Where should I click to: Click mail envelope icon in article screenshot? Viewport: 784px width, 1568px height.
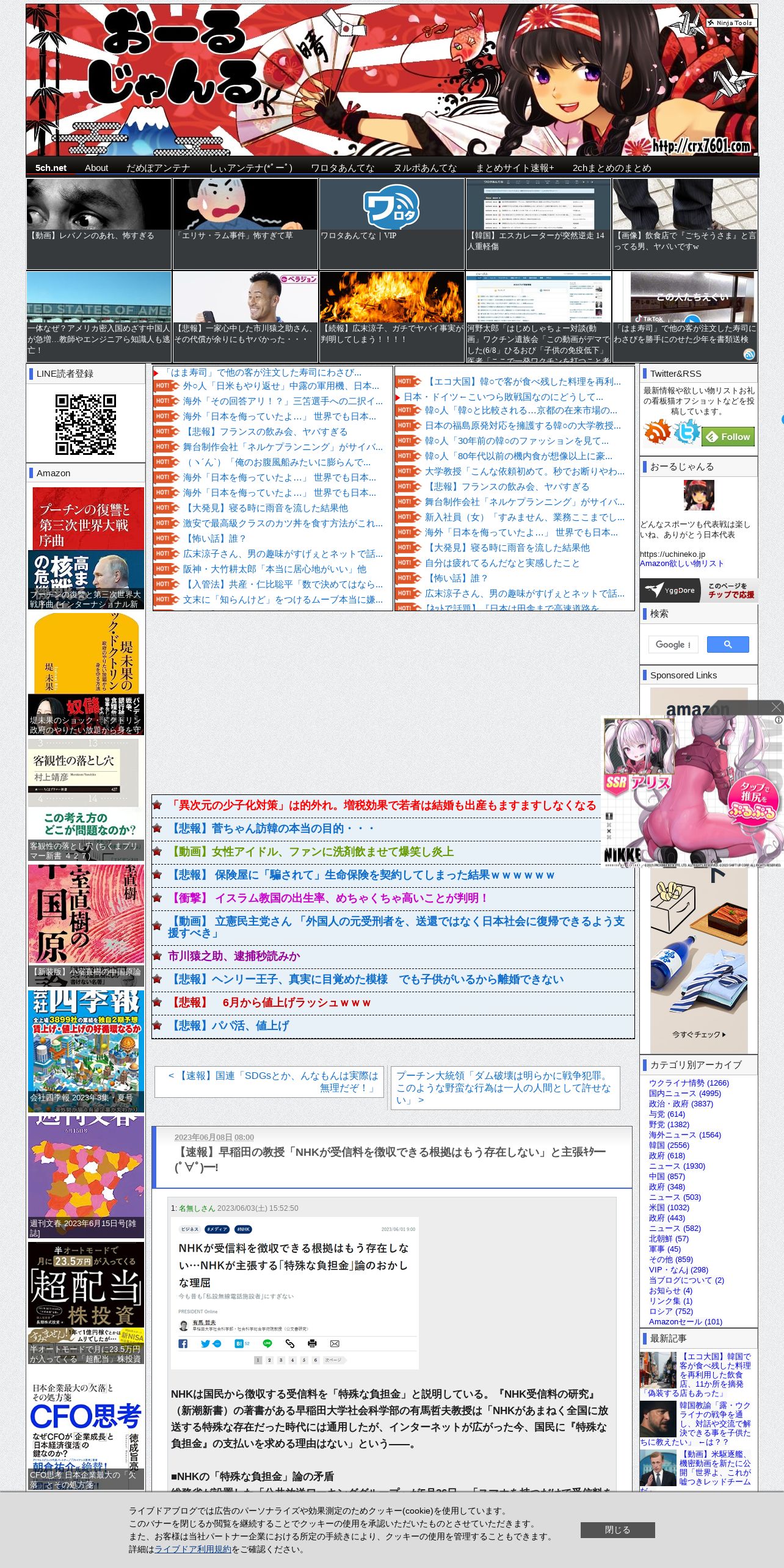[335, 1343]
